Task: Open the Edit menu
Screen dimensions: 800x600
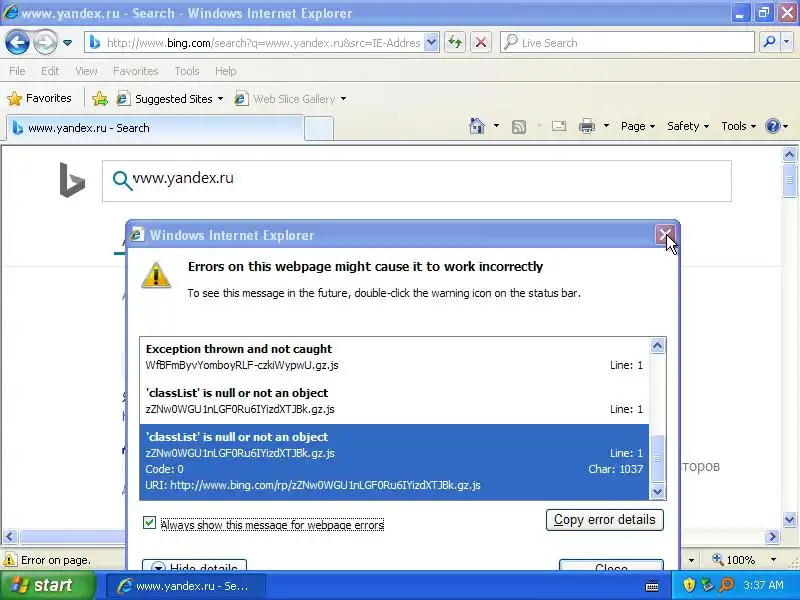Action: tap(50, 71)
